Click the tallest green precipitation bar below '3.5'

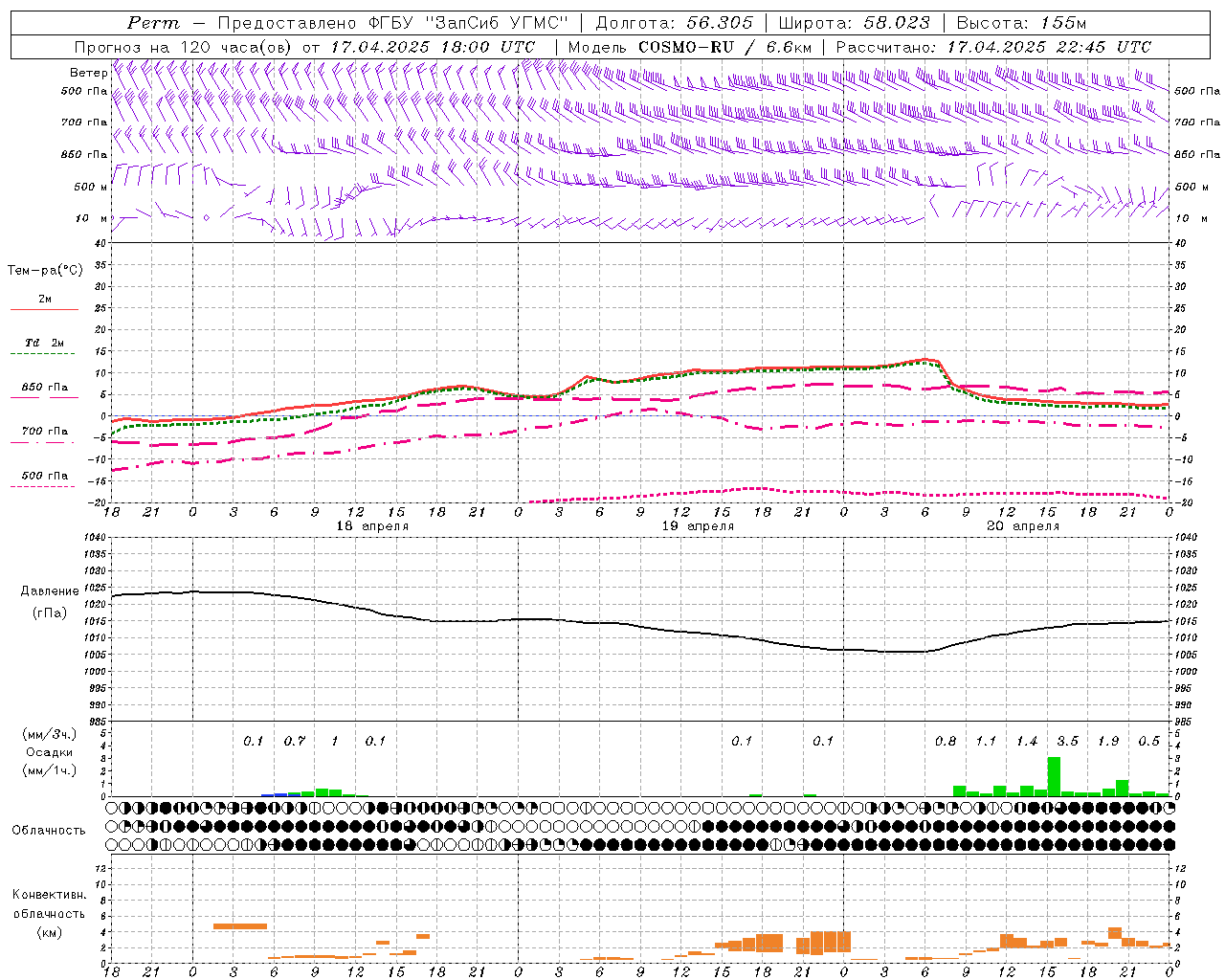1054,777
